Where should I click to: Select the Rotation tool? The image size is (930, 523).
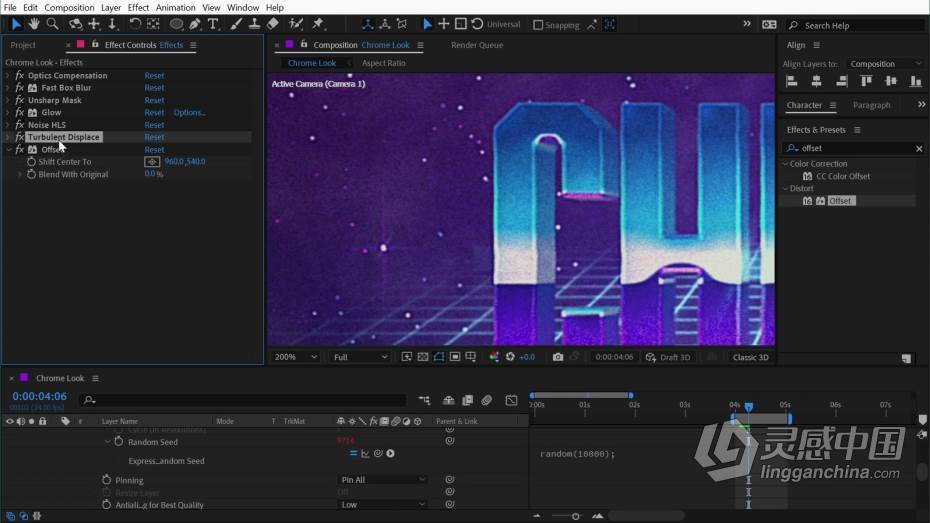tap(135, 24)
